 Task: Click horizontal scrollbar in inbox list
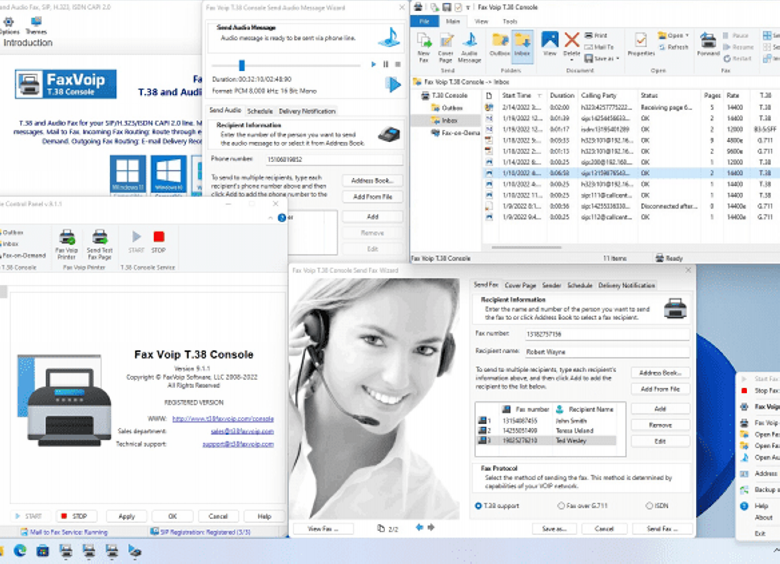click(526, 247)
